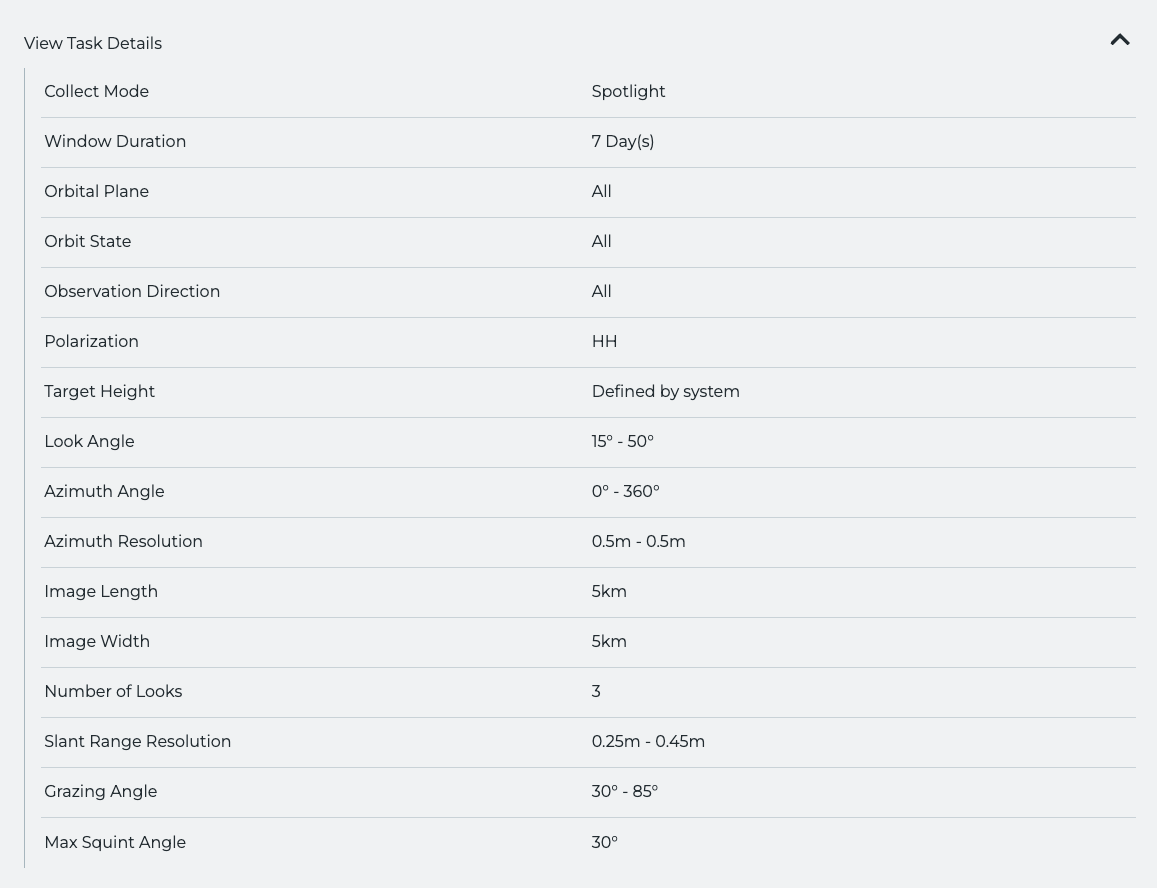Click the Max Squint Angle label
Screen dimensions: 1157x888
115,842
